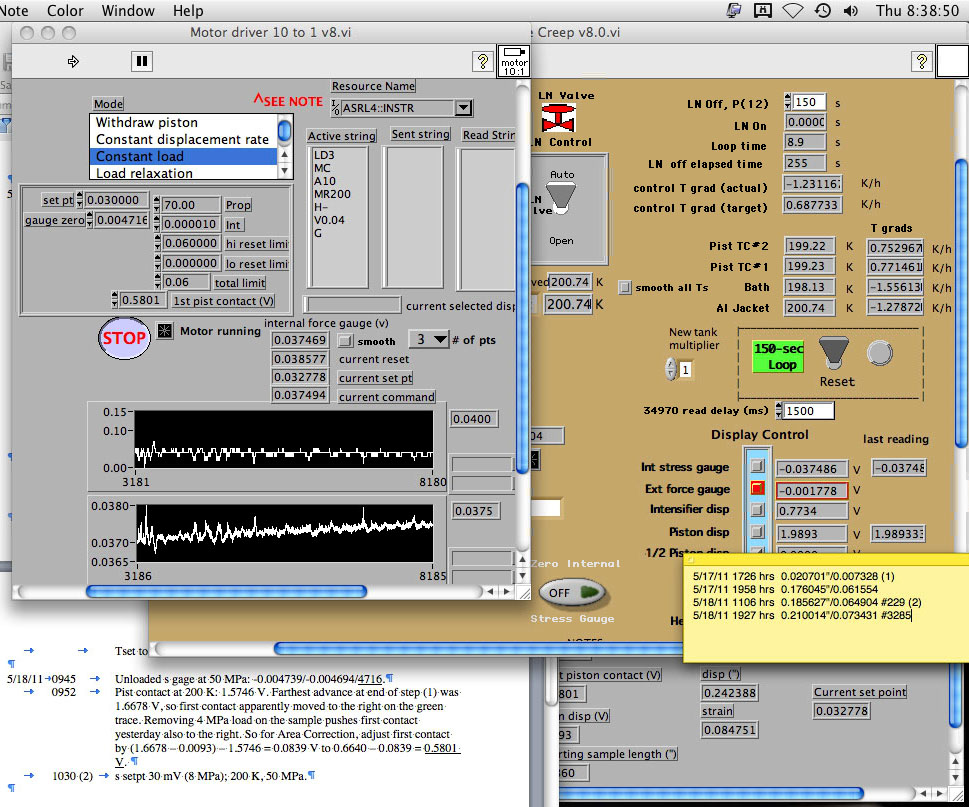Select Load relaxation in Mode list

[144, 173]
